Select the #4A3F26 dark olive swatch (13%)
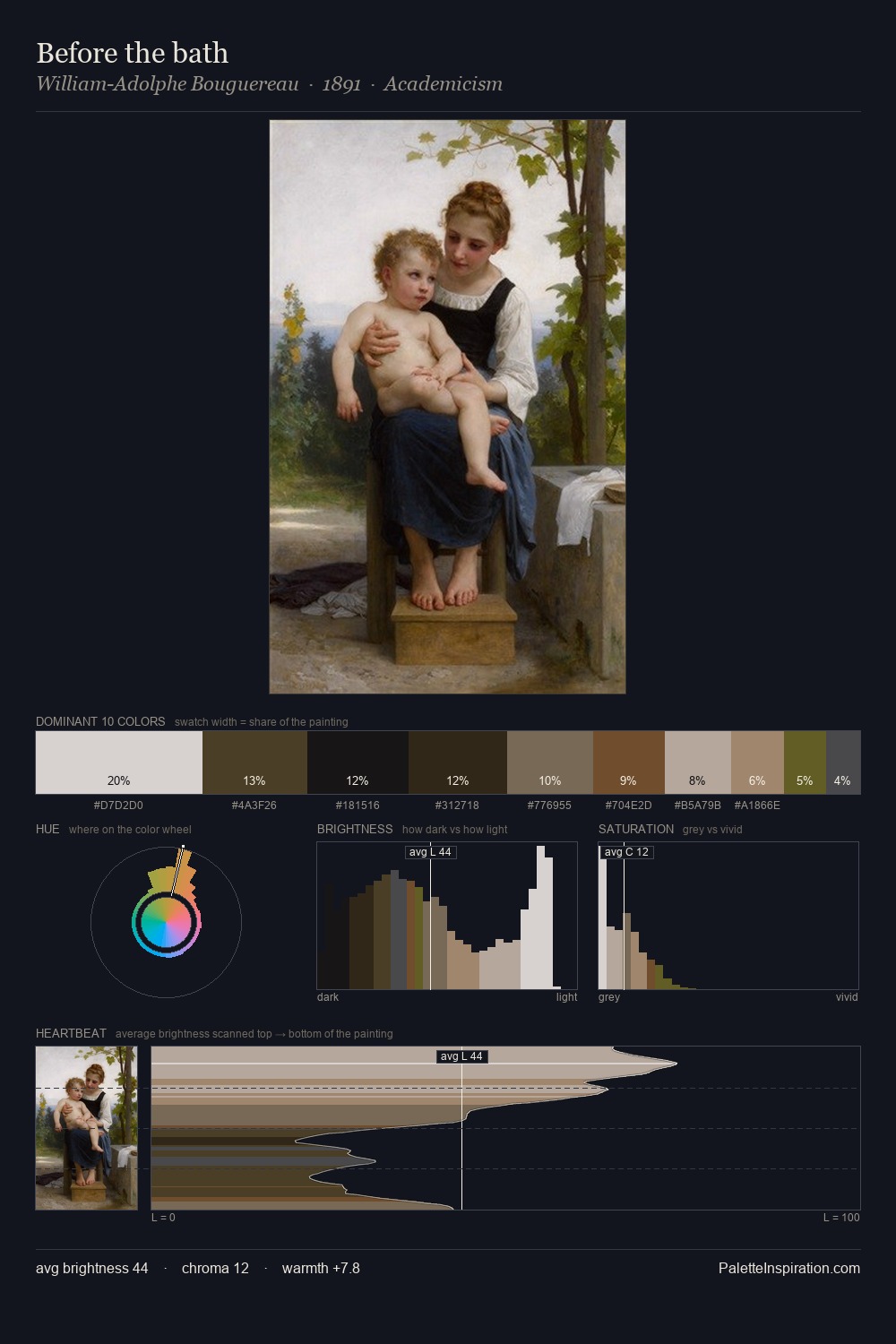896x1344 pixels. [254, 762]
